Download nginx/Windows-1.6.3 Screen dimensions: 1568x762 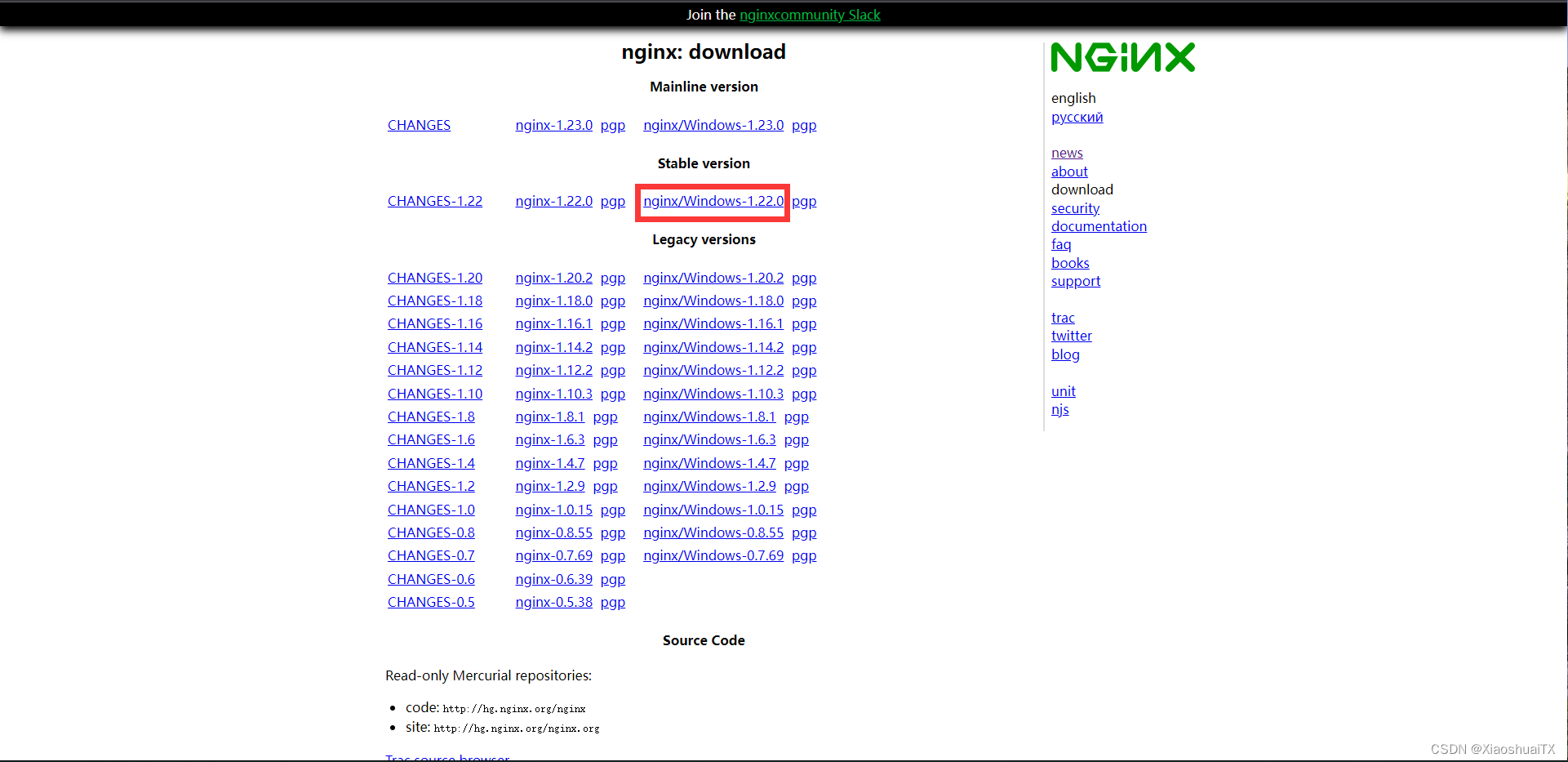(709, 439)
